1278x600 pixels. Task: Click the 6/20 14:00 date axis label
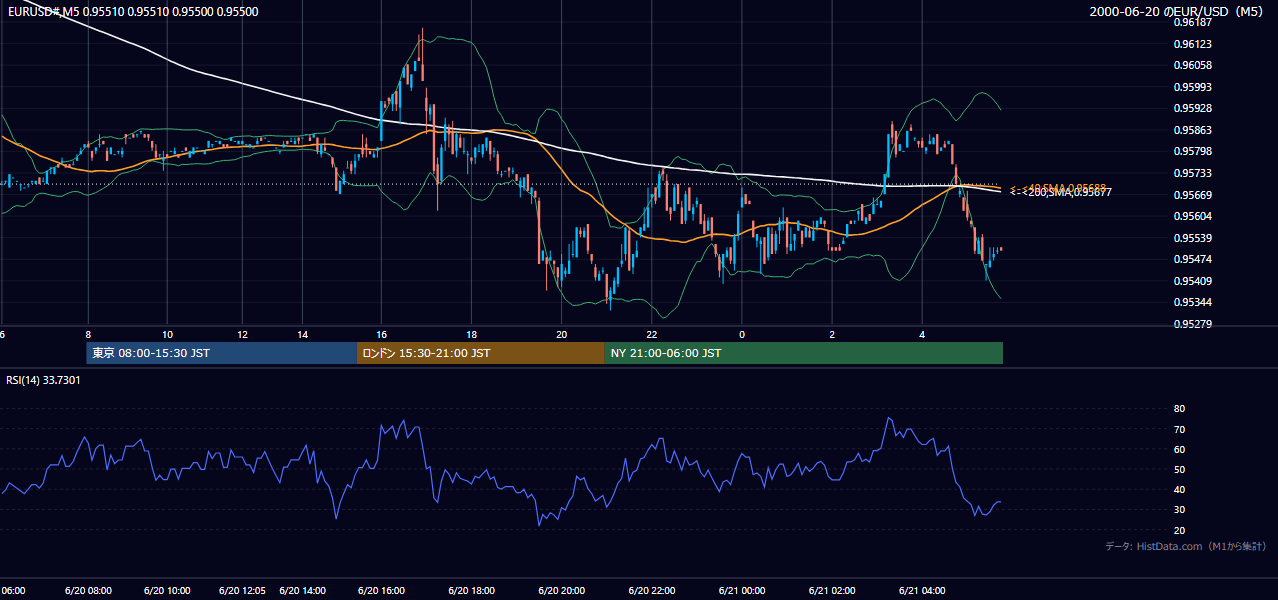pyautogui.click(x=304, y=591)
